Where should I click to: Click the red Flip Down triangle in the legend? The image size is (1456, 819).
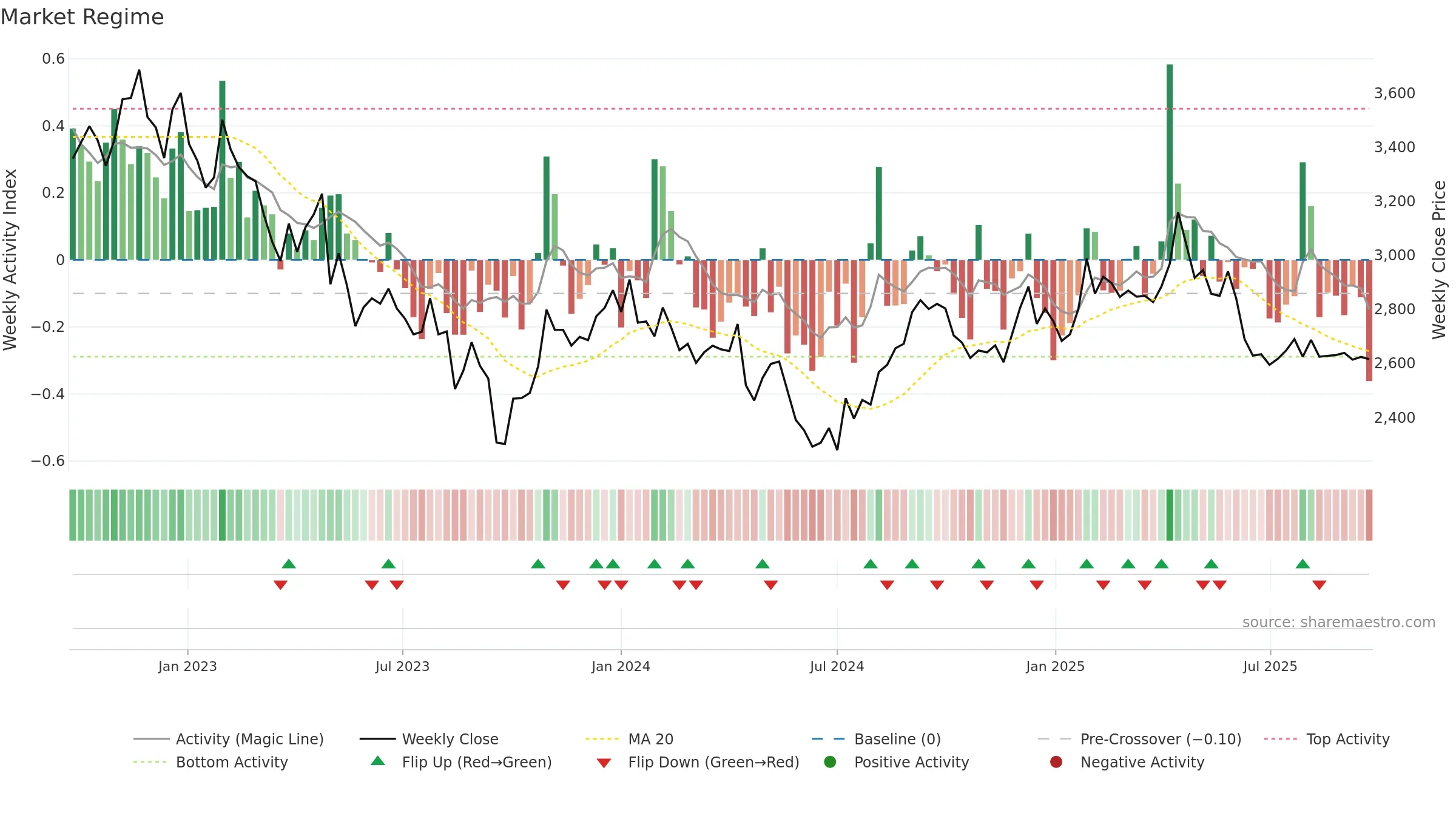[x=604, y=763]
